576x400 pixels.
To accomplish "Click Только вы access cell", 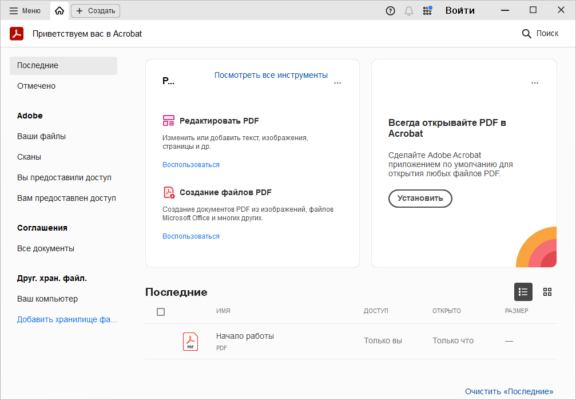I will point(383,340).
